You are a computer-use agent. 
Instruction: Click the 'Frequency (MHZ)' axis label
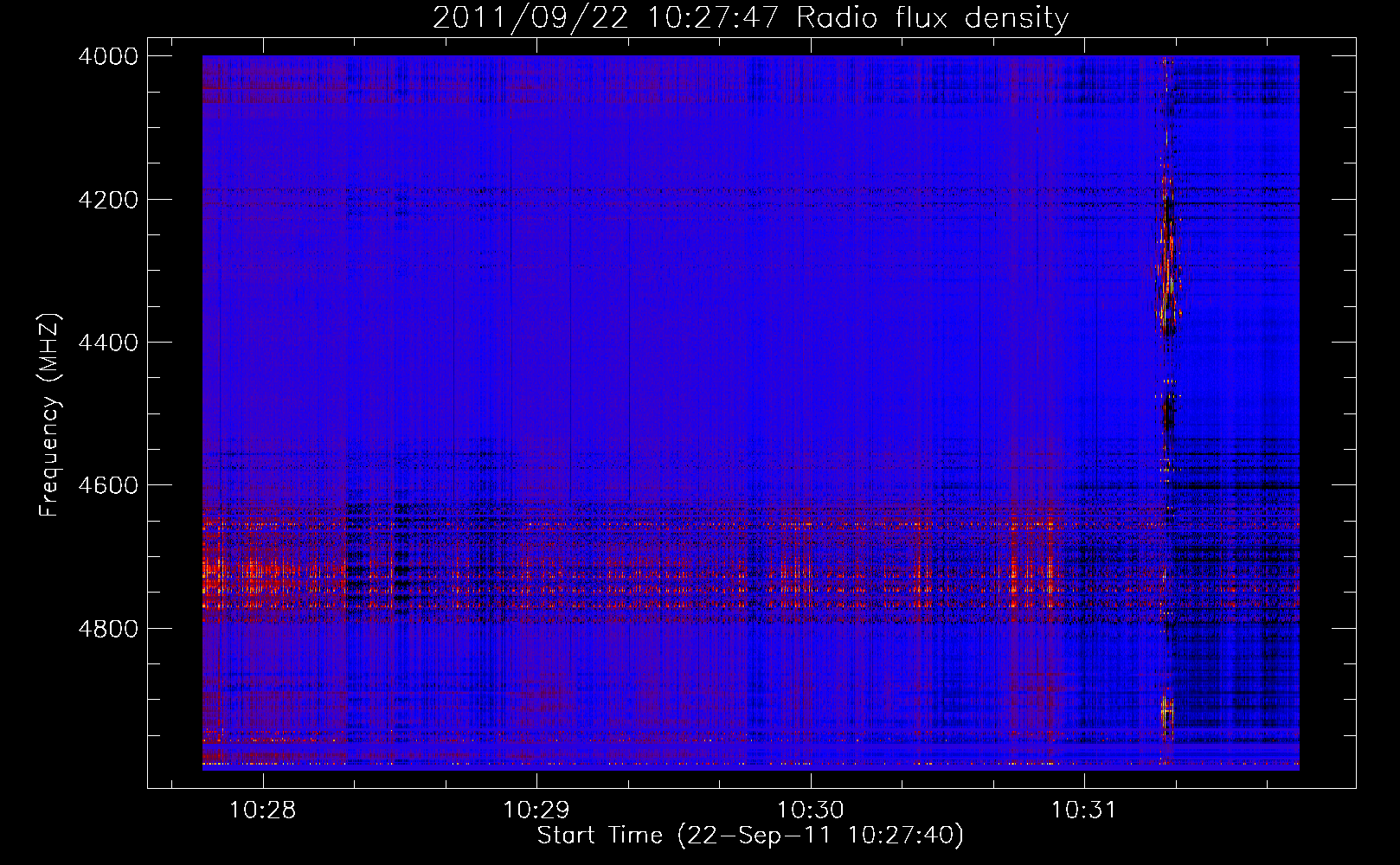(x=49, y=415)
